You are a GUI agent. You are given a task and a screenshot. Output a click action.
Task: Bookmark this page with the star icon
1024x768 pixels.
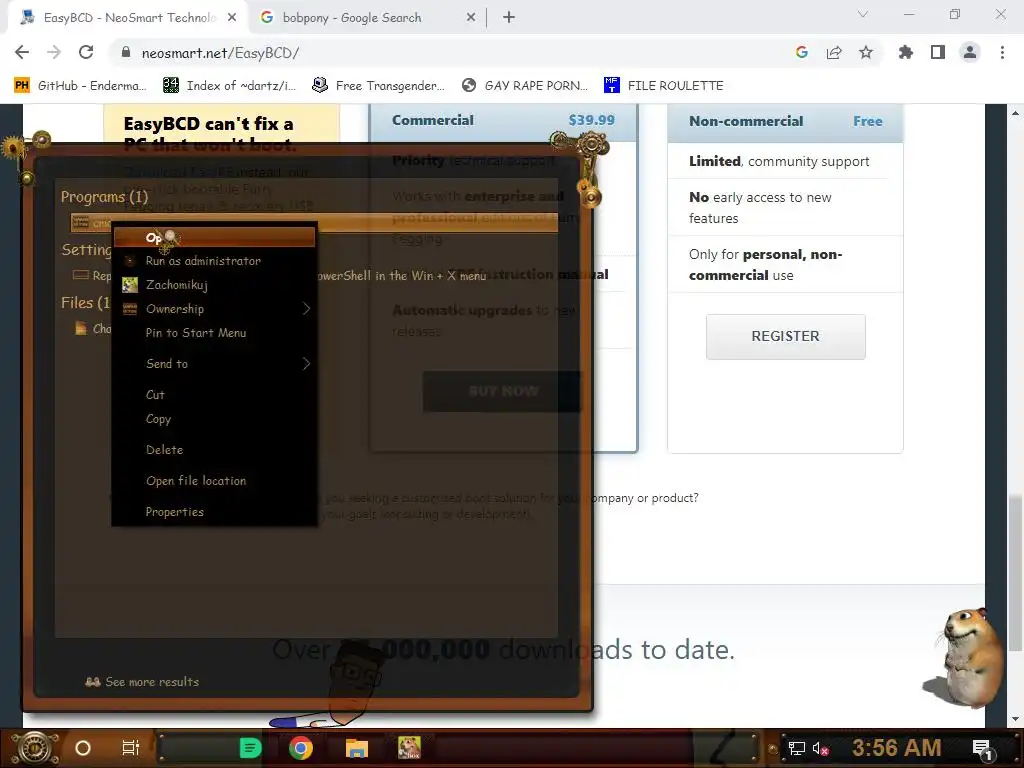pyautogui.click(x=866, y=52)
